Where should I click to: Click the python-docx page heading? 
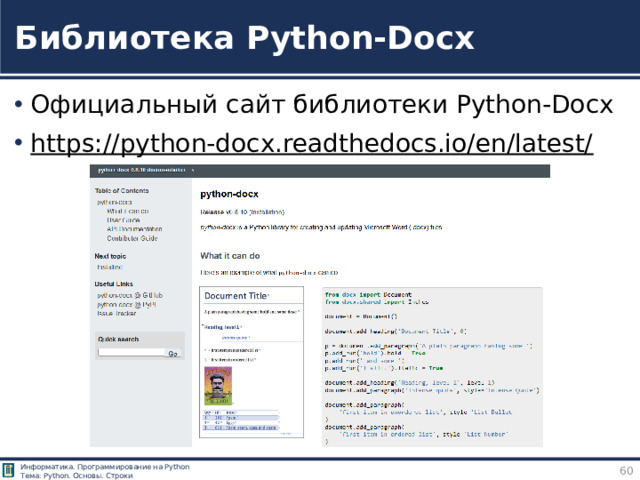click(x=229, y=194)
